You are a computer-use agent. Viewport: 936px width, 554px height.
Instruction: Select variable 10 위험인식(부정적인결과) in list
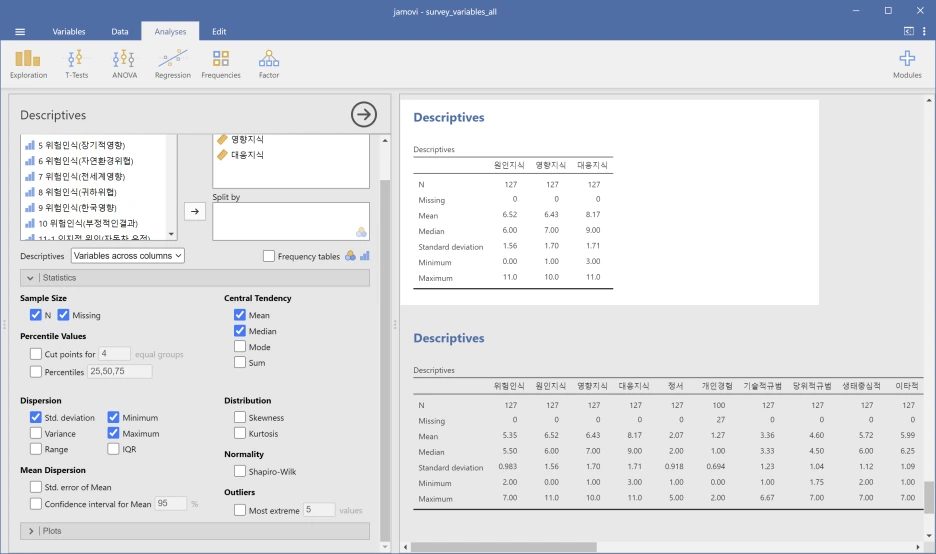[x=88, y=223]
